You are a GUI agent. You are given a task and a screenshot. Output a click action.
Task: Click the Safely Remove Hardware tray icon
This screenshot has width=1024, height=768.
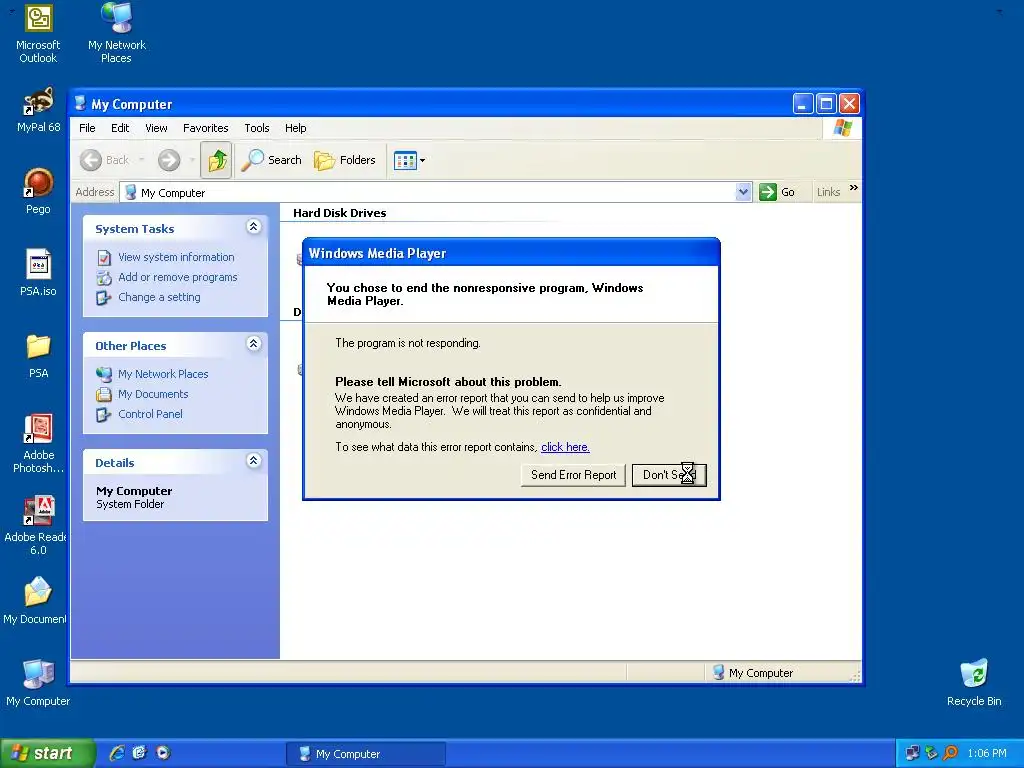(931, 754)
